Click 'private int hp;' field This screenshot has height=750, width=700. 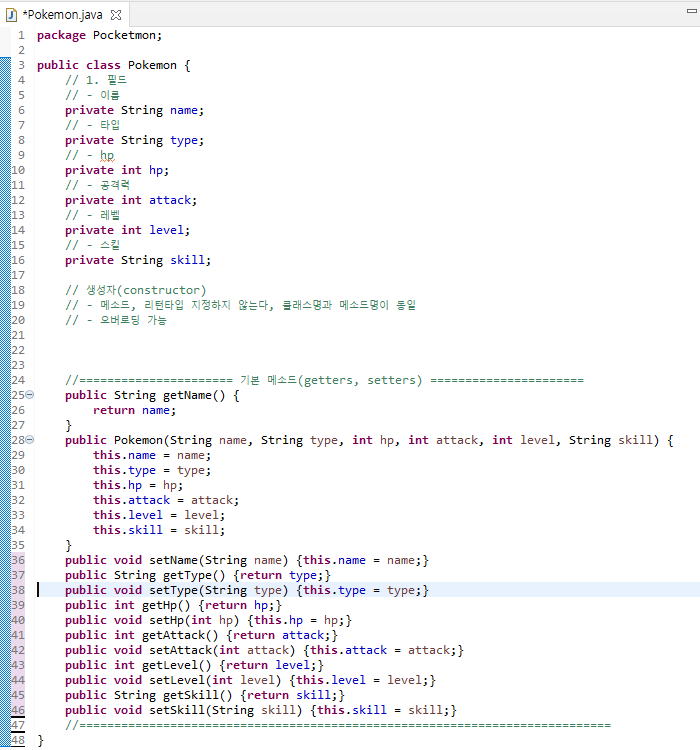(117, 170)
